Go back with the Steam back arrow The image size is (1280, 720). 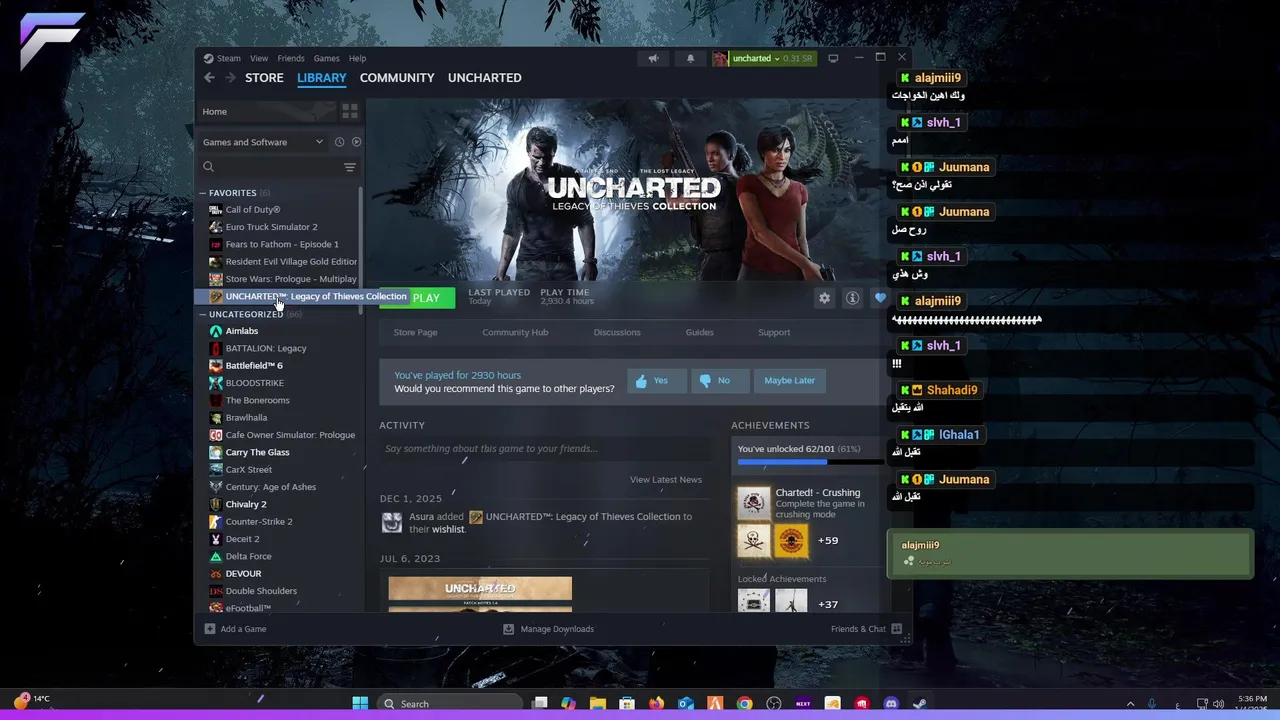click(209, 78)
